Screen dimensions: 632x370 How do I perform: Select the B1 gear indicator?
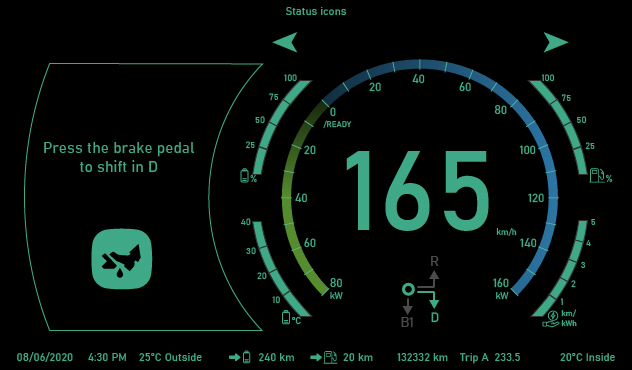pyautogui.click(x=407, y=322)
